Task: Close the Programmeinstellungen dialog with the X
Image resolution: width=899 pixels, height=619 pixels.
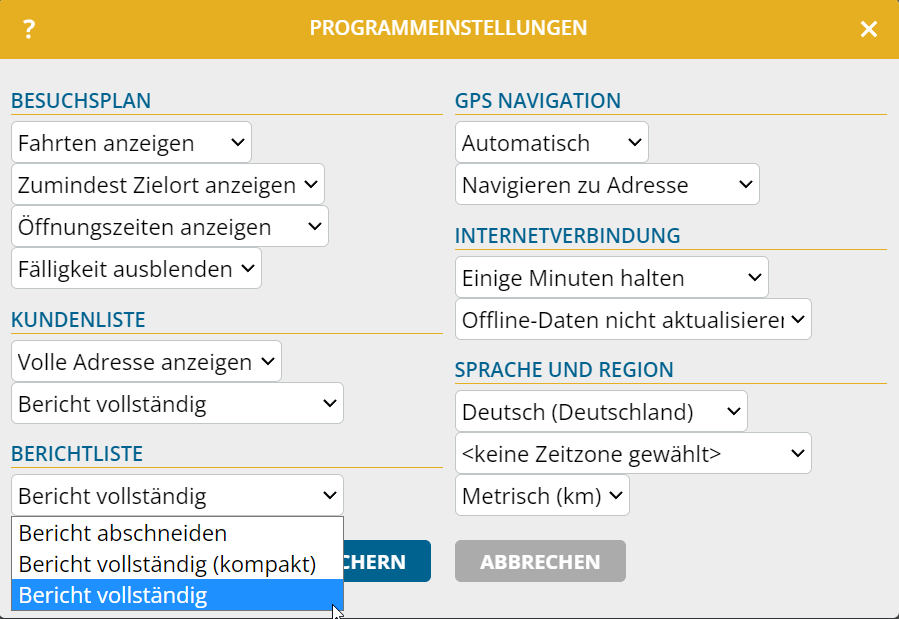Action: 869,29
